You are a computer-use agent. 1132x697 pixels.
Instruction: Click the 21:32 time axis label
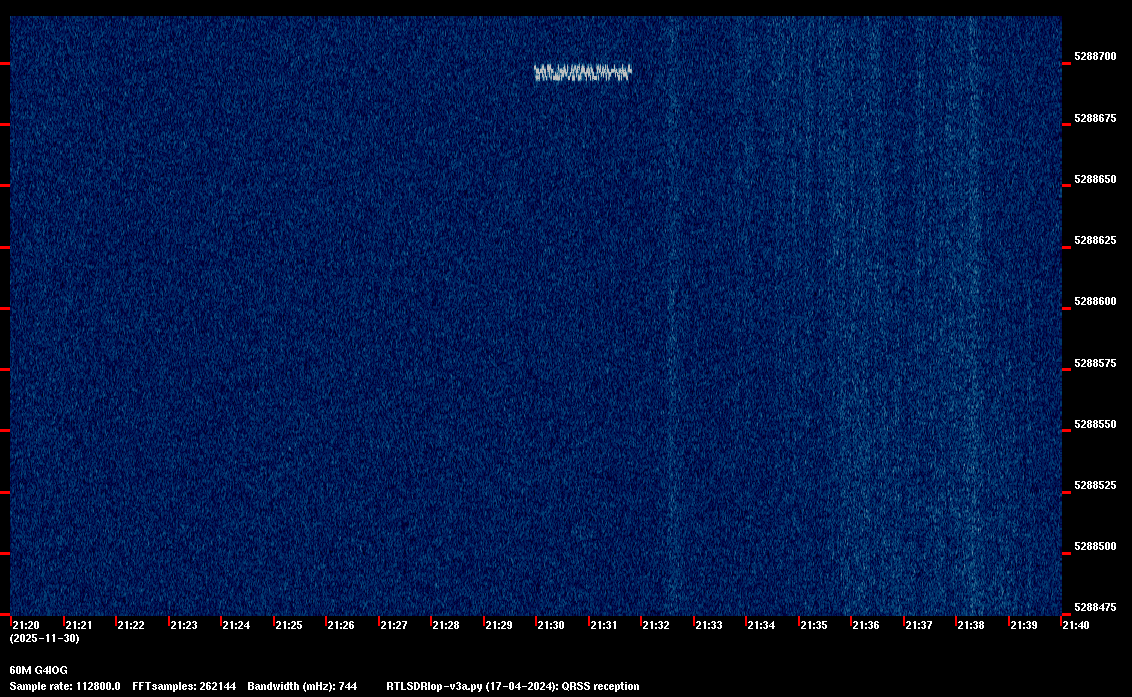point(656,625)
